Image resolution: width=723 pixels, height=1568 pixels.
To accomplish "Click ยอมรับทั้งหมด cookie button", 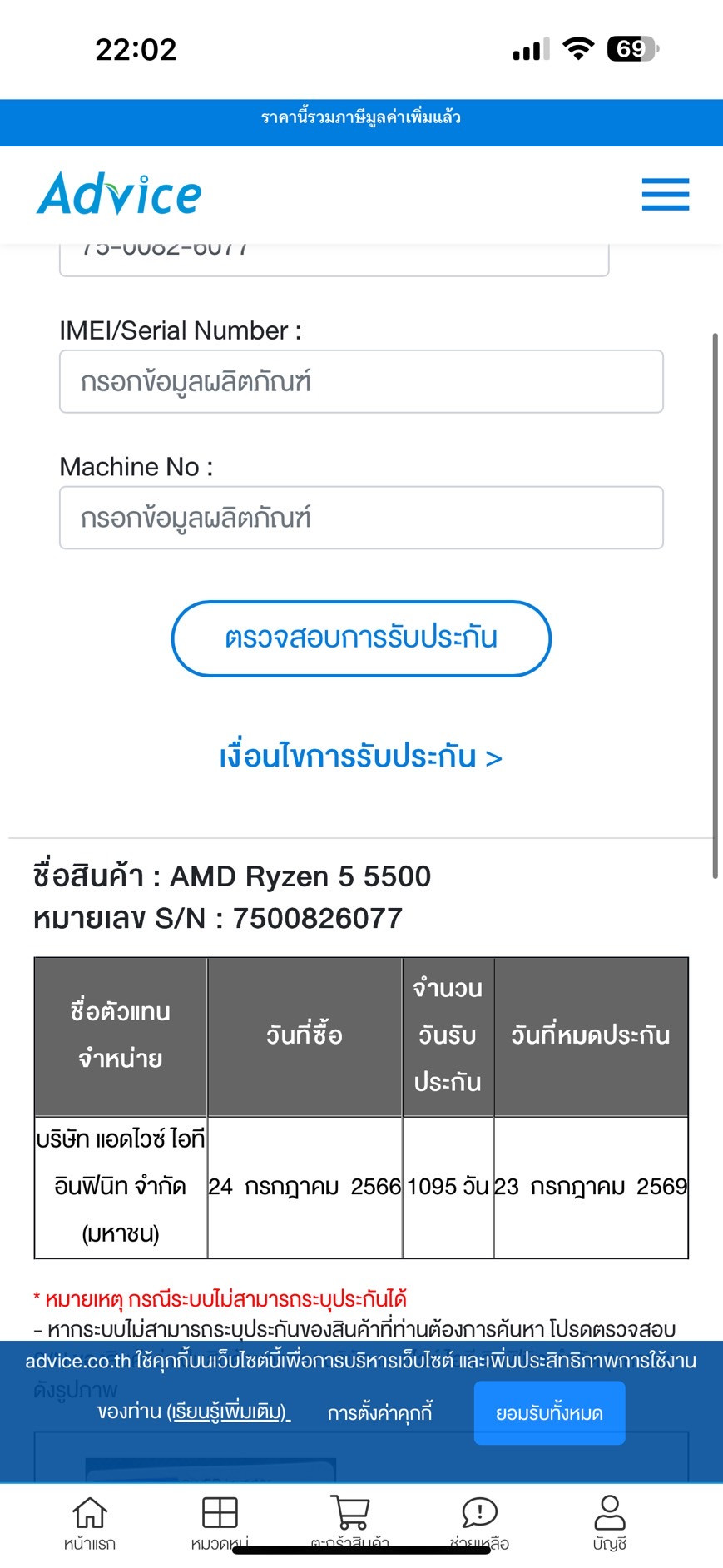I will (x=549, y=1413).
